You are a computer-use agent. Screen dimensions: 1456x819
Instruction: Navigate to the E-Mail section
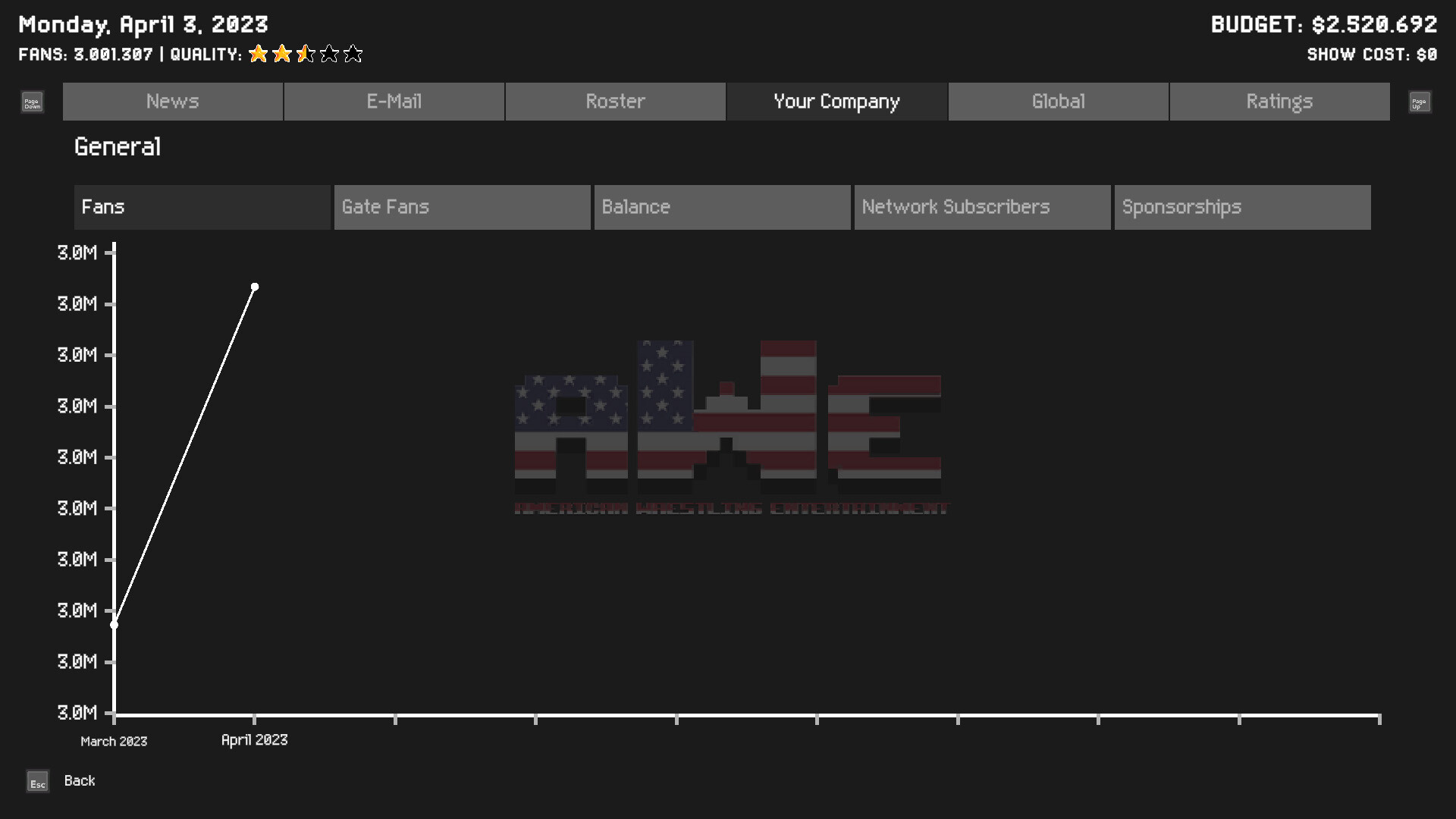[394, 101]
